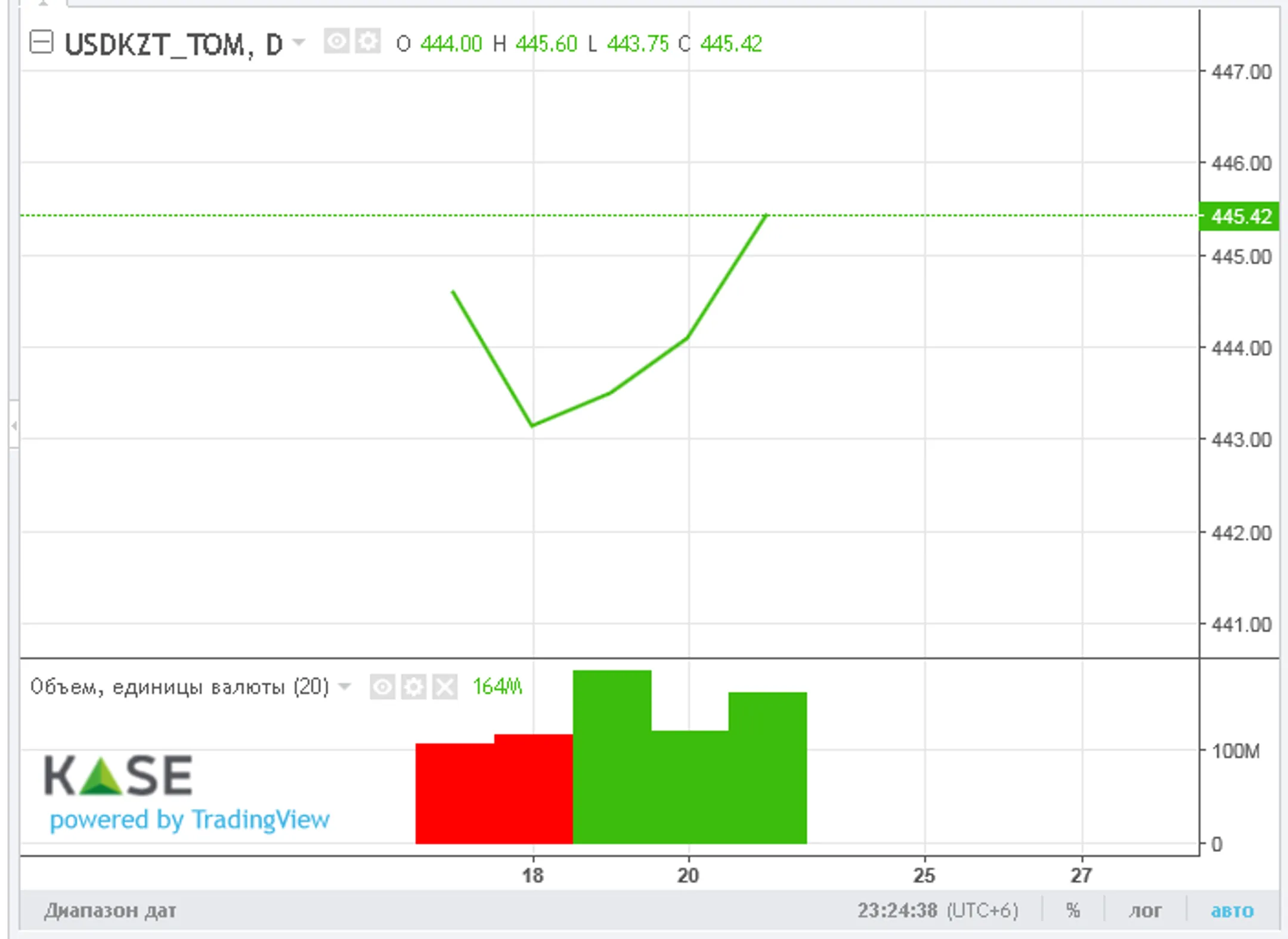Click the left-edge panel collapse arrow
This screenshot has width=1288, height=939.
tap(14, 425)
